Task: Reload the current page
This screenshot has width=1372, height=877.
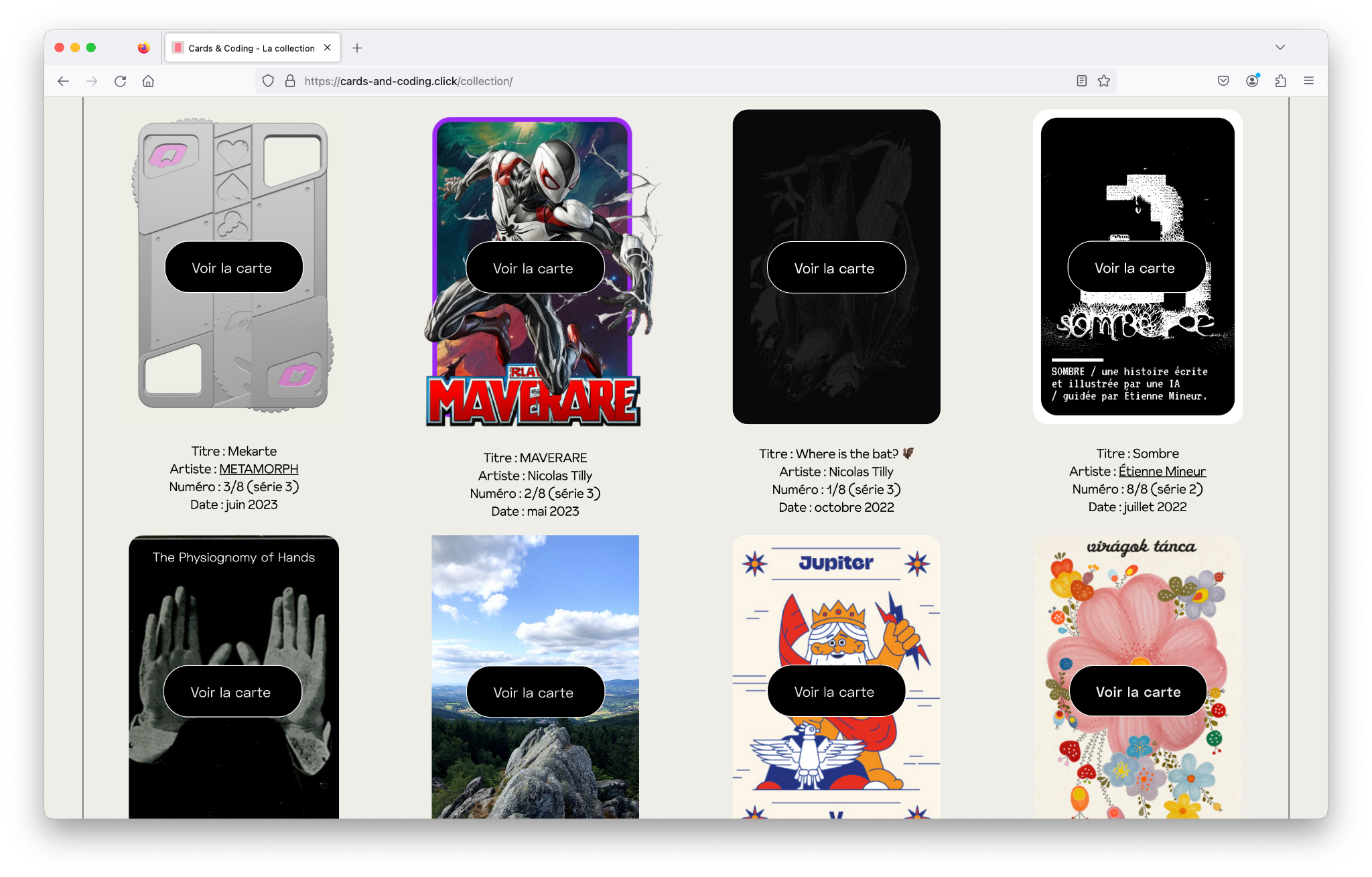Action: click(120, 81)
